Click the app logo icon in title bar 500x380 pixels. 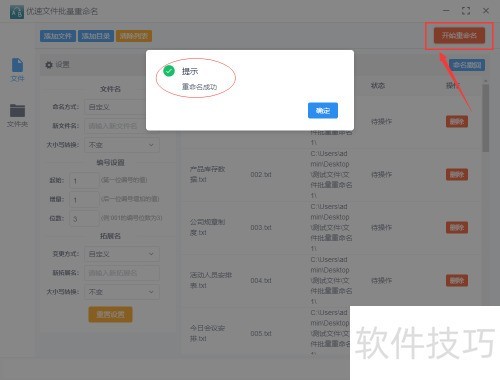17,12
